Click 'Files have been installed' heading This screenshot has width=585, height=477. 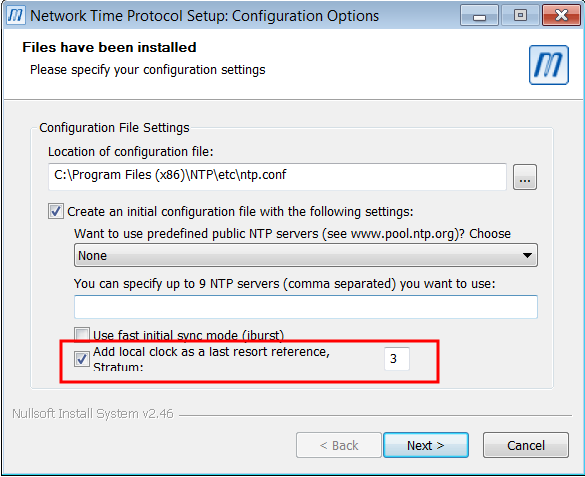[x=109, y=47]
